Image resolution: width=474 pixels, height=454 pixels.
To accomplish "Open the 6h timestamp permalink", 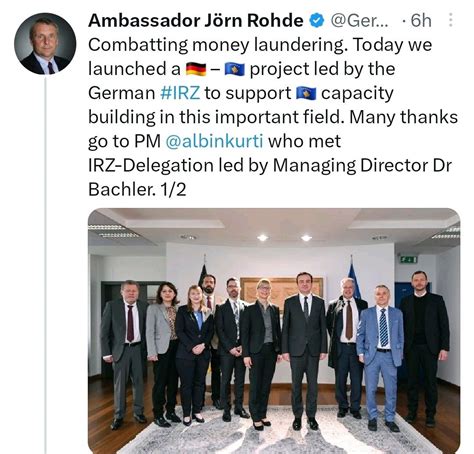I will click(x=421, y=21).
